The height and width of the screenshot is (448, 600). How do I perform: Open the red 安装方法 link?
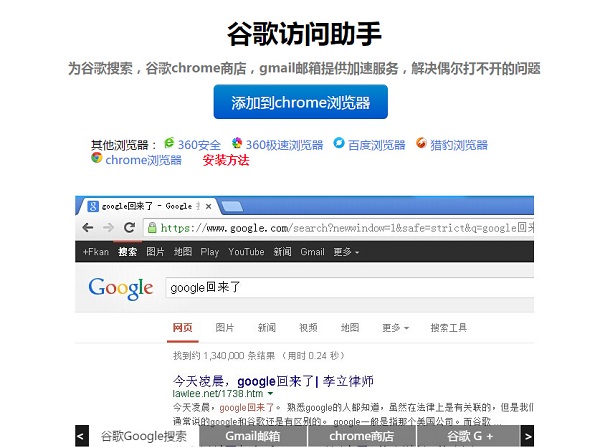(226, 160)
